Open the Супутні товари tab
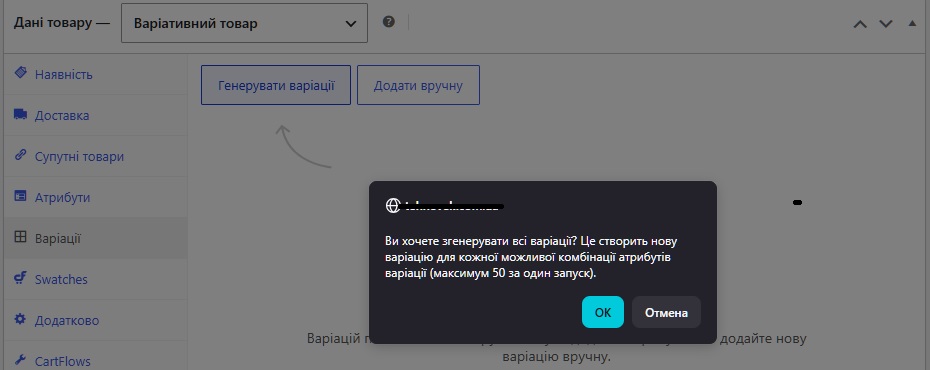Image resolution: width=930 pixels, height=370 pixels. [95, 157]
